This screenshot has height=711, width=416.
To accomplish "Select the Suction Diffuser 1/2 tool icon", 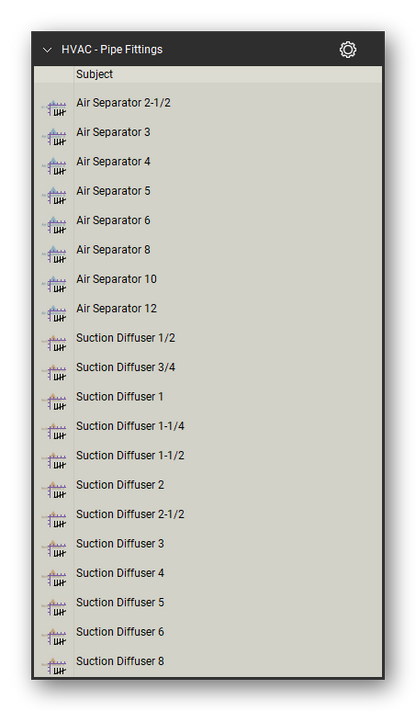I will (54, 343).
